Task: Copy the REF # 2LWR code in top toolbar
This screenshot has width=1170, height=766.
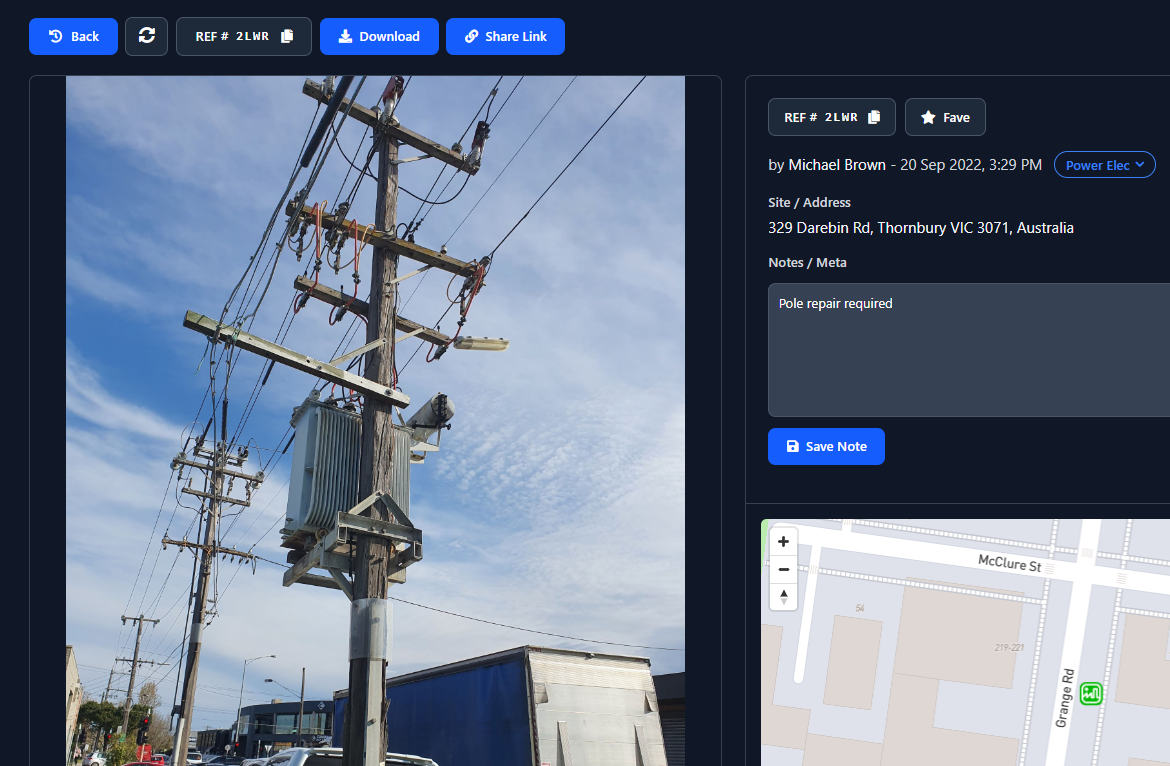Action: [x=243, y=37]
